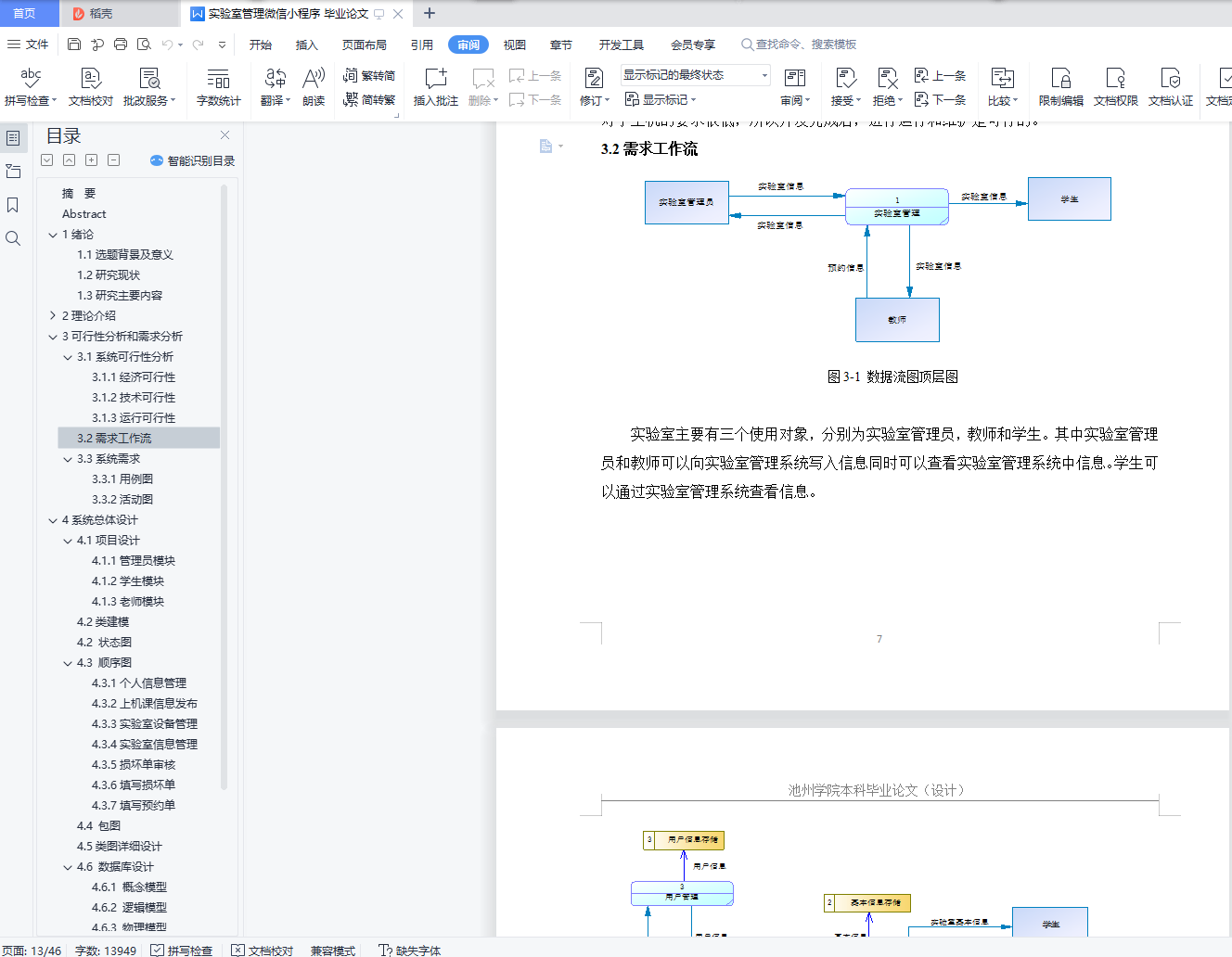Switch to the 页面布局 ribbon tab
The width and height of the screenshot is (1232, 957).
pyautogui.click(x=365, y=45)
